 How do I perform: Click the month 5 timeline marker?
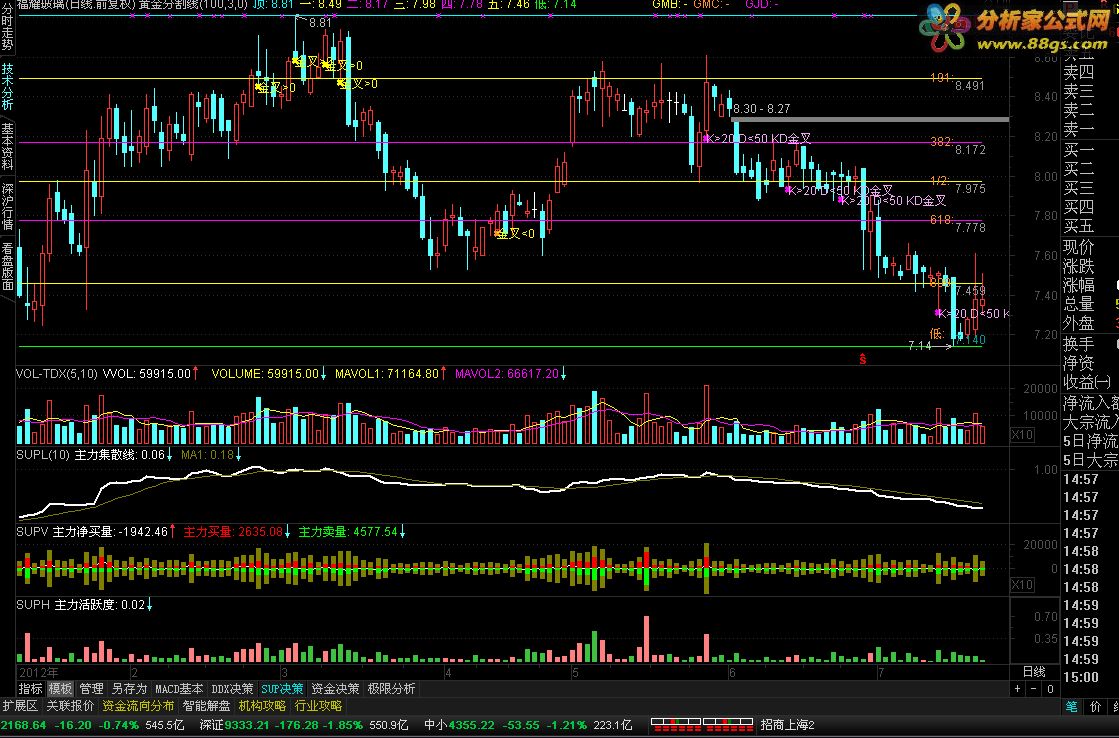(x=575, y=672)
